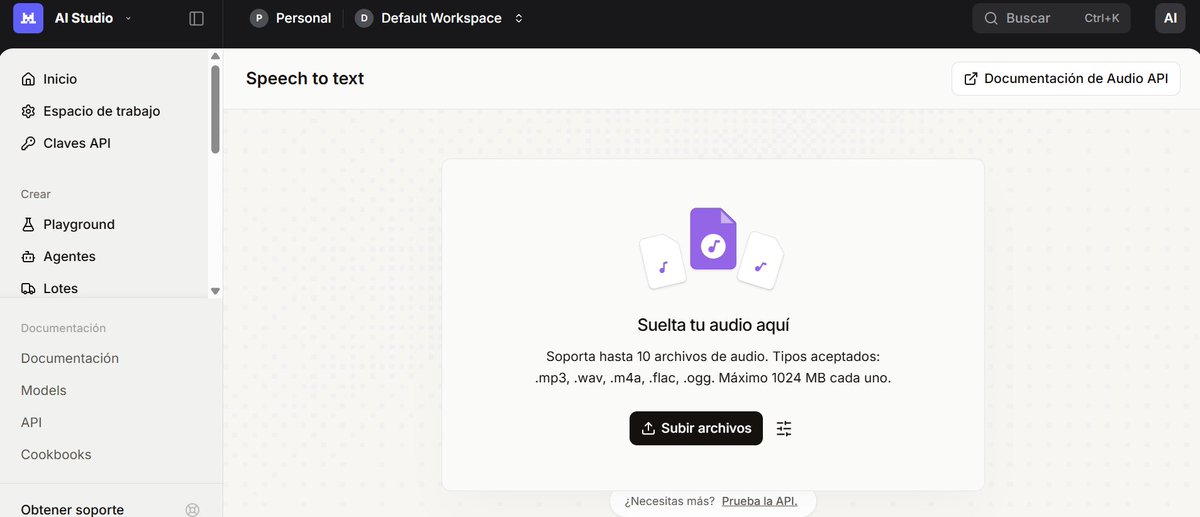Open the AI user avatar menu

click(1170, 18)
